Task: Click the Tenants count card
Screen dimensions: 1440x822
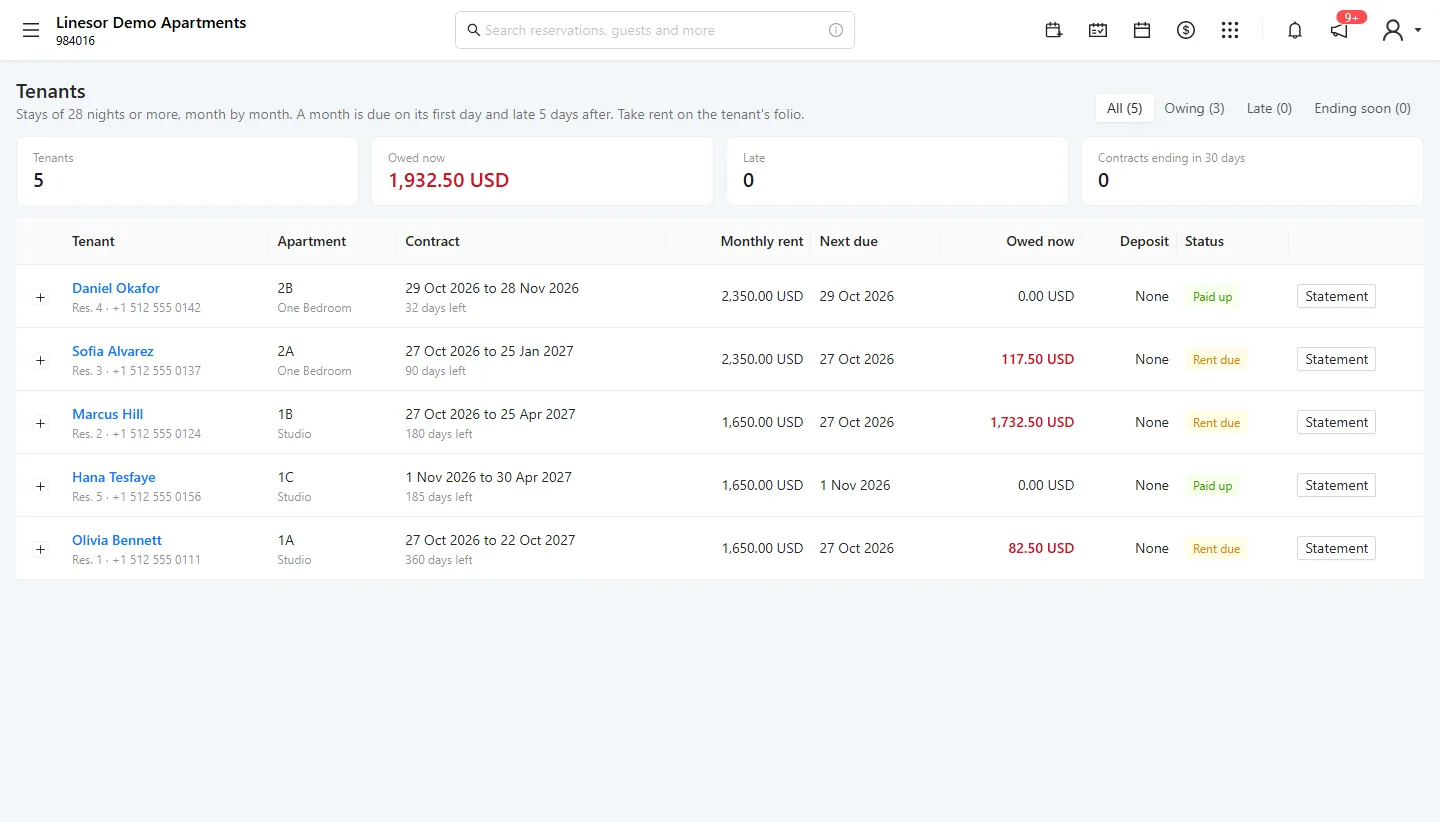Action: (187, 171)
